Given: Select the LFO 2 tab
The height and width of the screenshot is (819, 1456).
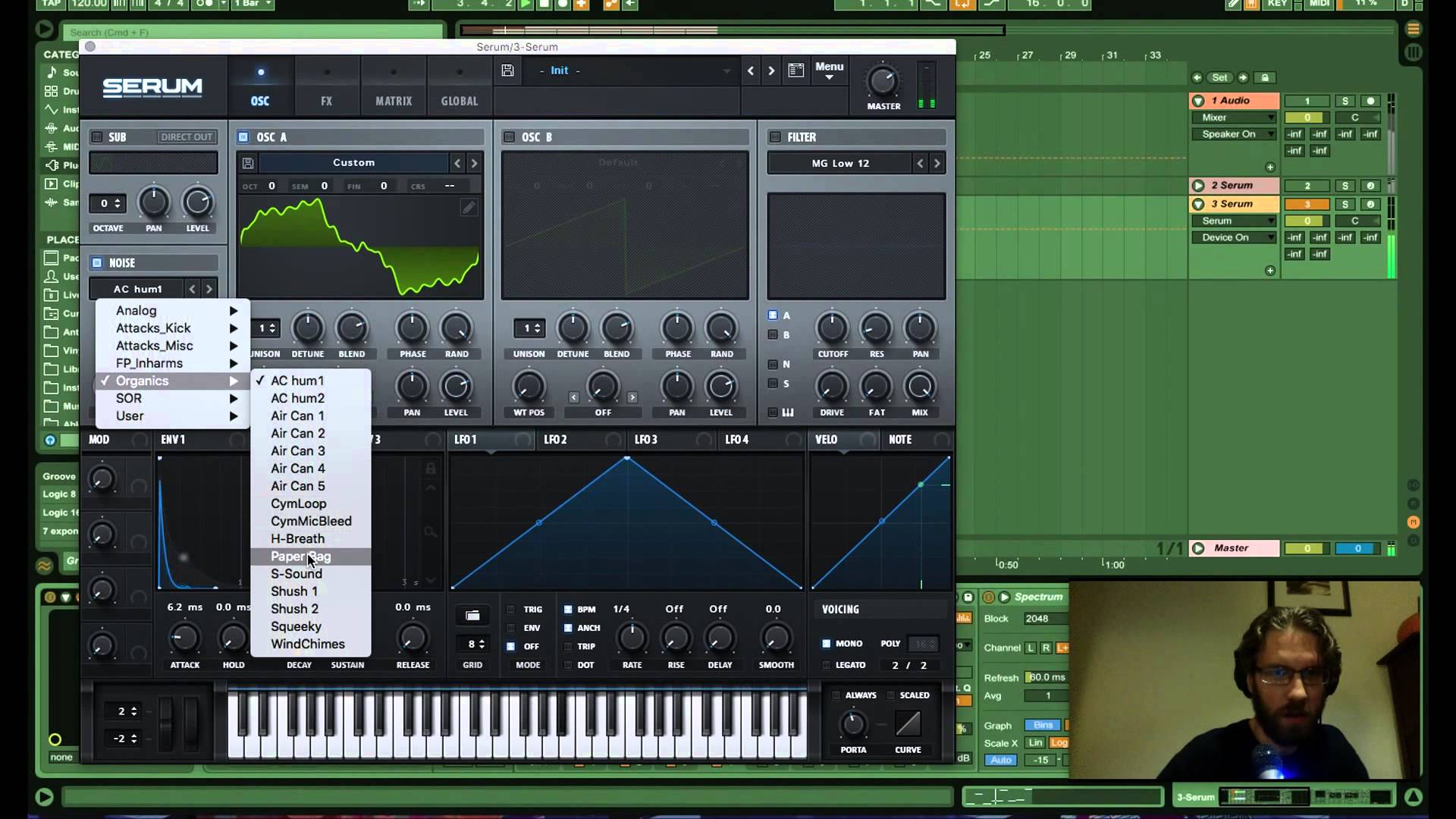Looking at the screenshot, I should click(x=556, y=440).
